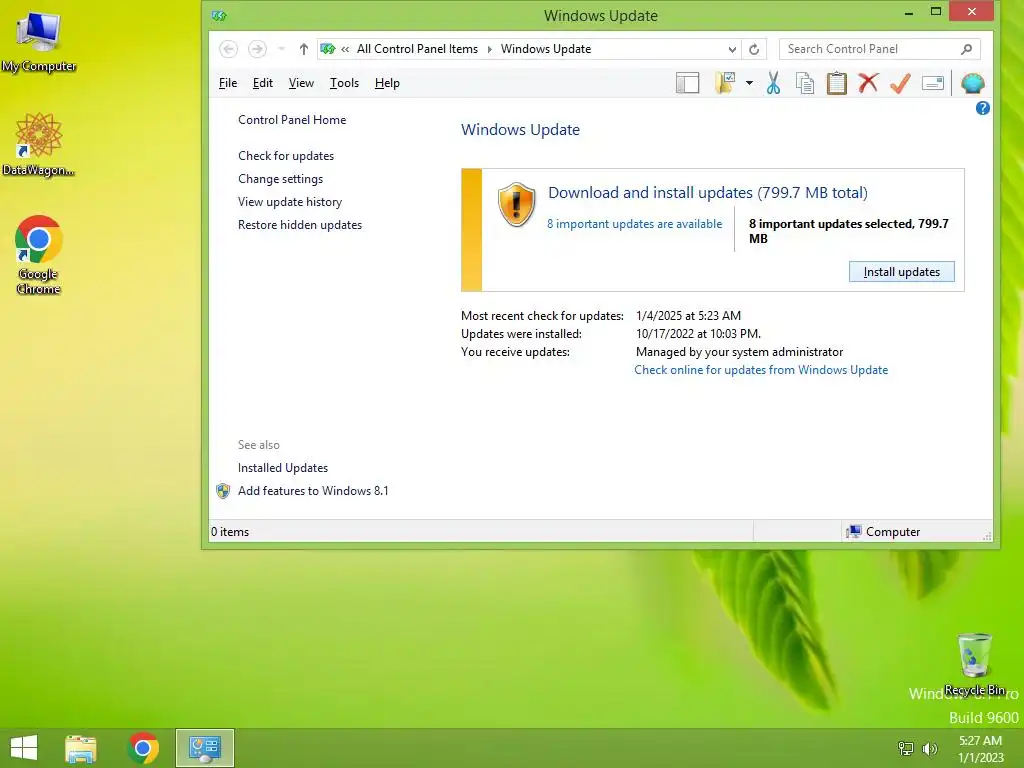The width and height of the screenshot is (1024, 768).
Task: Click the taskbar clock
Action: tap(980, 748)
